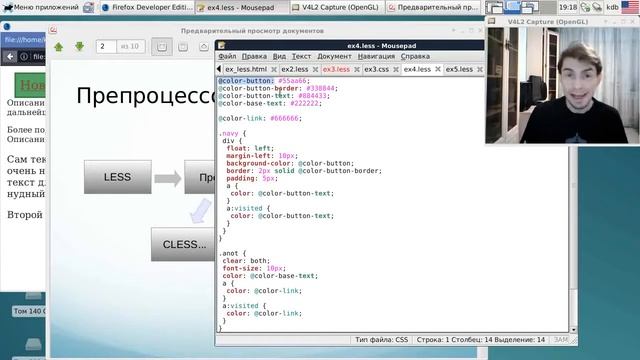Screen dimensions: 640x360
Task: Click the float: left; code line
Action: (250, 149)
